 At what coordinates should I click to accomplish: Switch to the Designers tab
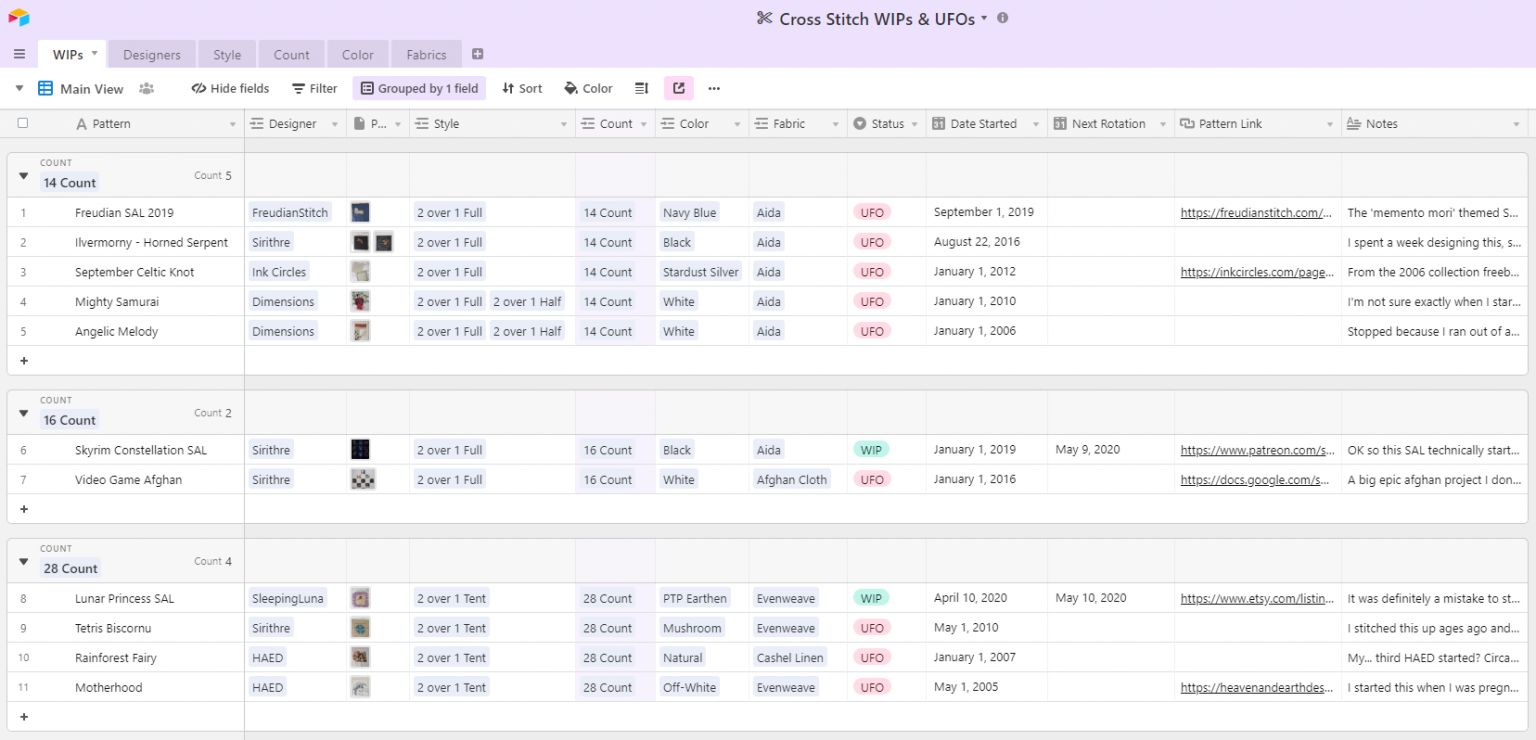pyautogui.click(x=151, y=54)
